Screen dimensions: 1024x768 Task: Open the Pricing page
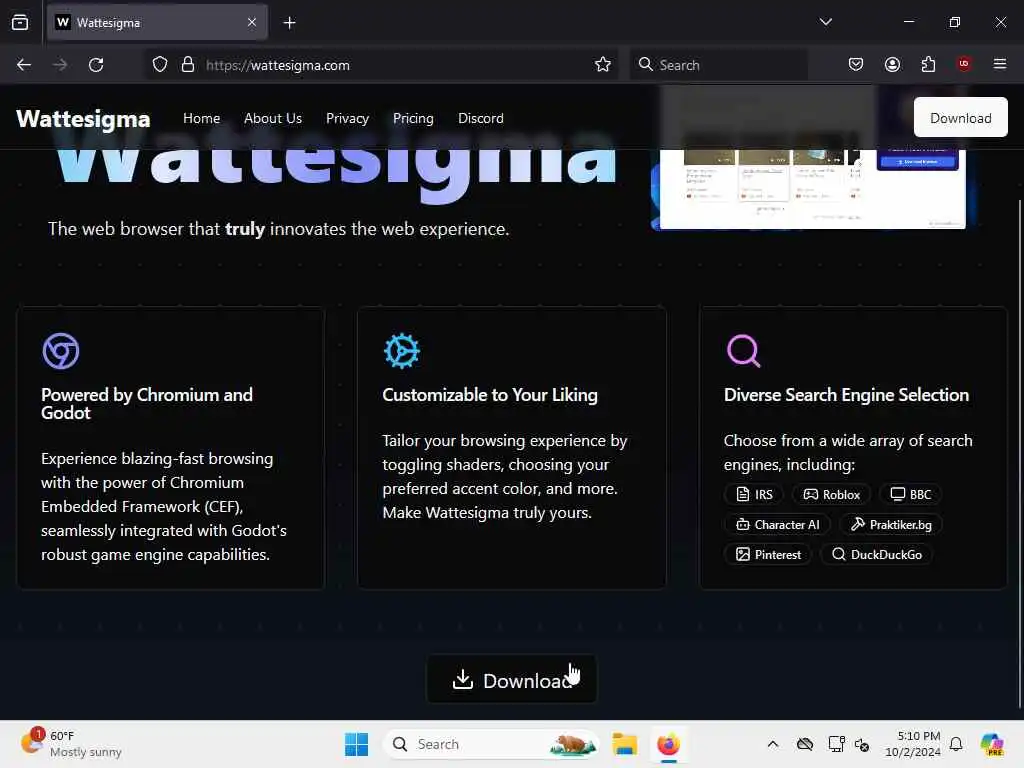(413, 118)
